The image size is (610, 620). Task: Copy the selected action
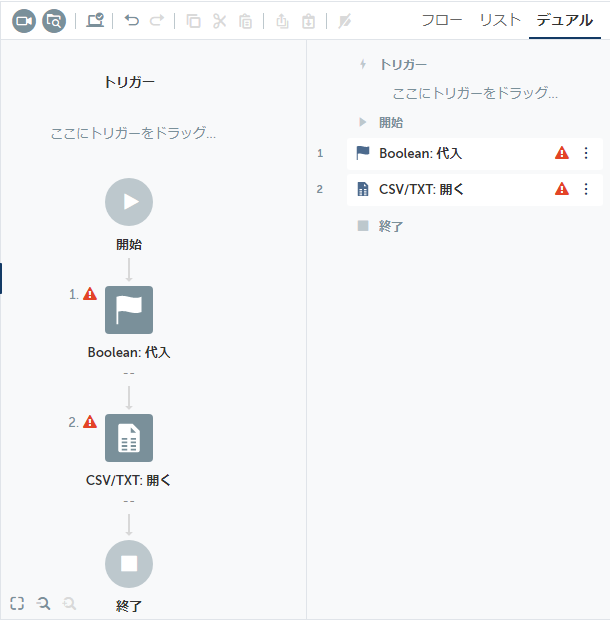[x=193, y=21]
